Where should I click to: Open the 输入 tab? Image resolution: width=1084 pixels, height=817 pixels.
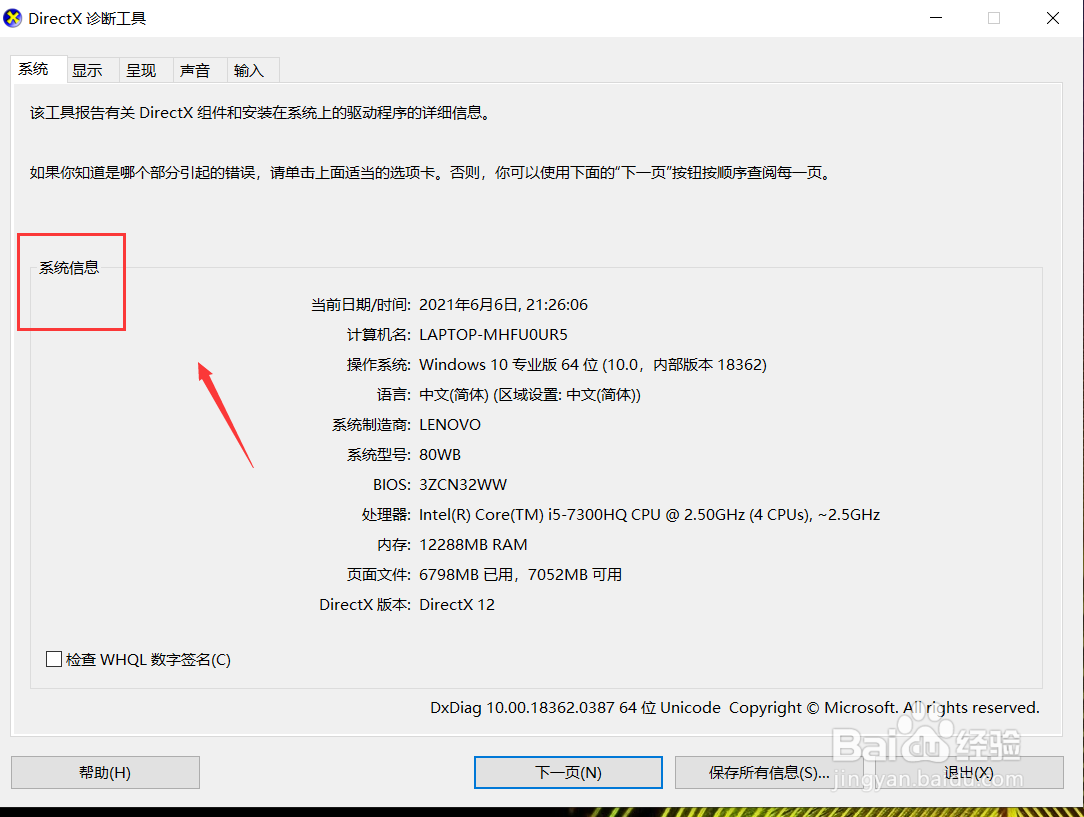pos(253,70)
